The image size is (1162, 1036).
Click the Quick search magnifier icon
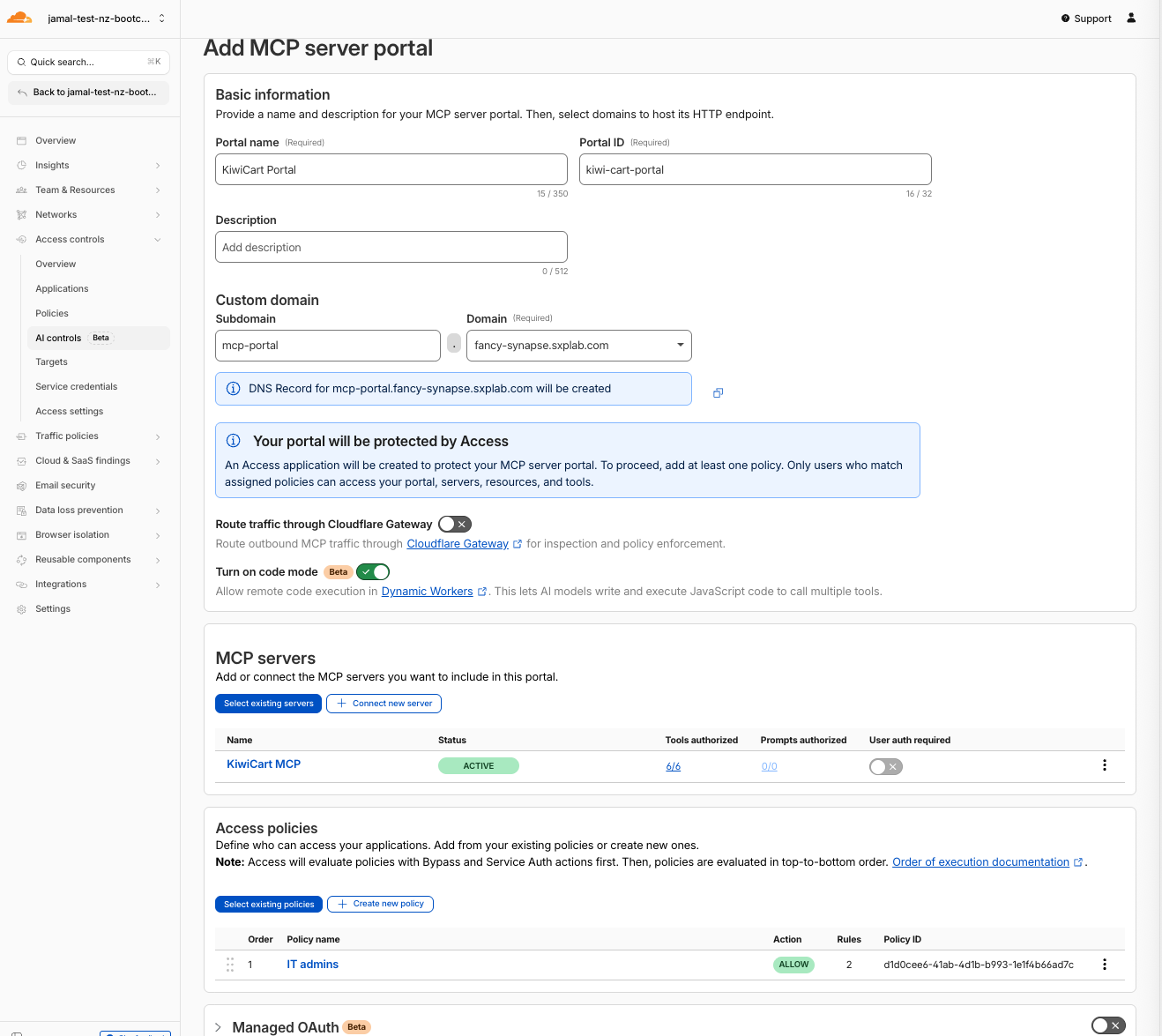click(21, 63)
